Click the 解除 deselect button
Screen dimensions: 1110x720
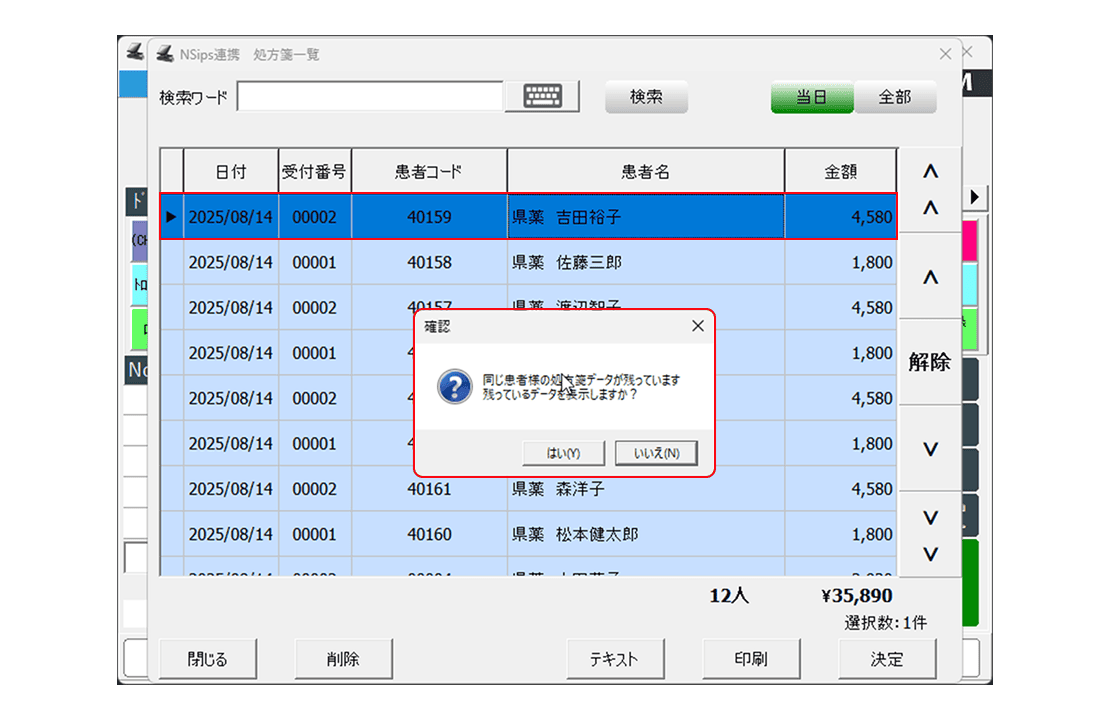point(929,363)
